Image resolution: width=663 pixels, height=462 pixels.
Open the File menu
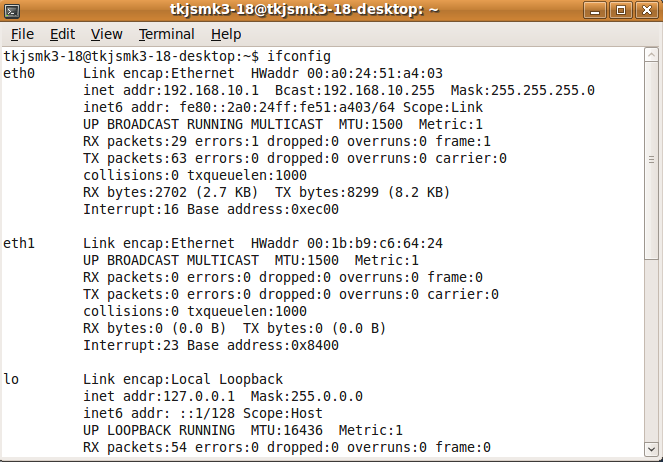(22, 34)
